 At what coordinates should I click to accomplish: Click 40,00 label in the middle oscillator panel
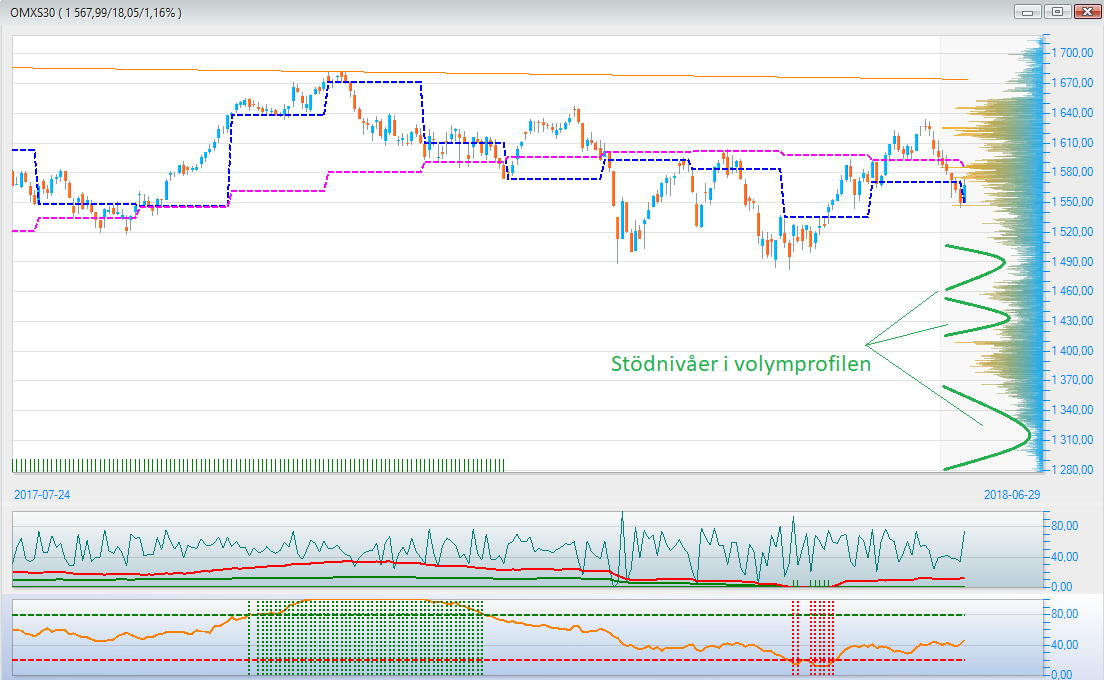coord(1065,557)
